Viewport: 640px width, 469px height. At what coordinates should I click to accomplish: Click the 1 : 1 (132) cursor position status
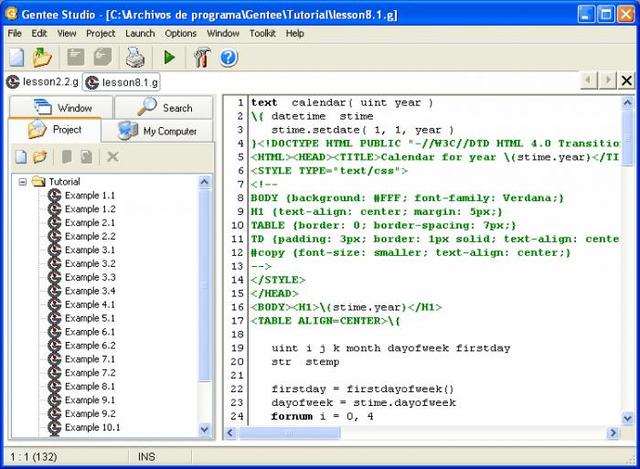[34, 456]
